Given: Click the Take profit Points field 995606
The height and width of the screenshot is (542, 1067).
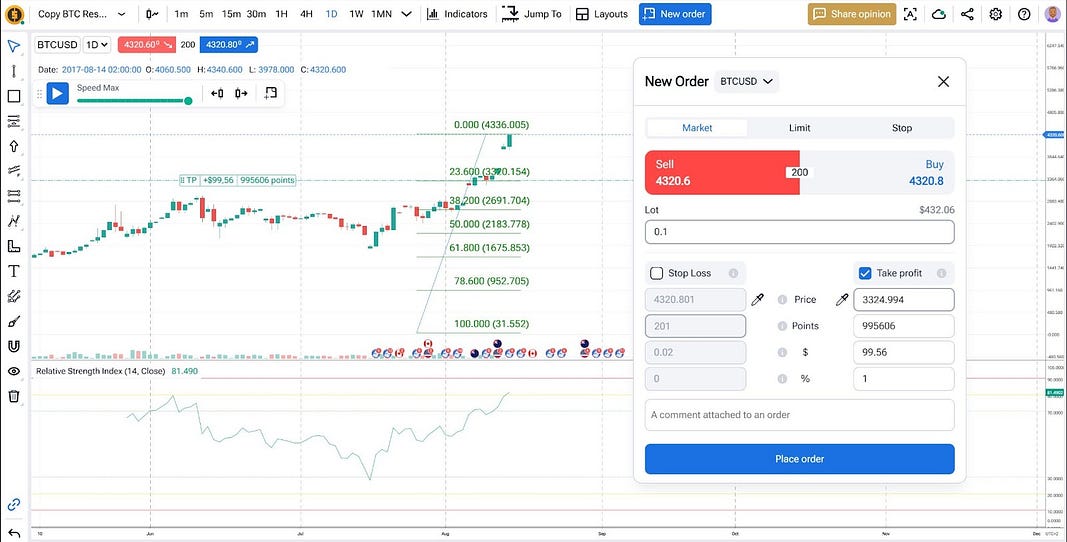Looking at the screenshot, I should (x=904, y=325).
